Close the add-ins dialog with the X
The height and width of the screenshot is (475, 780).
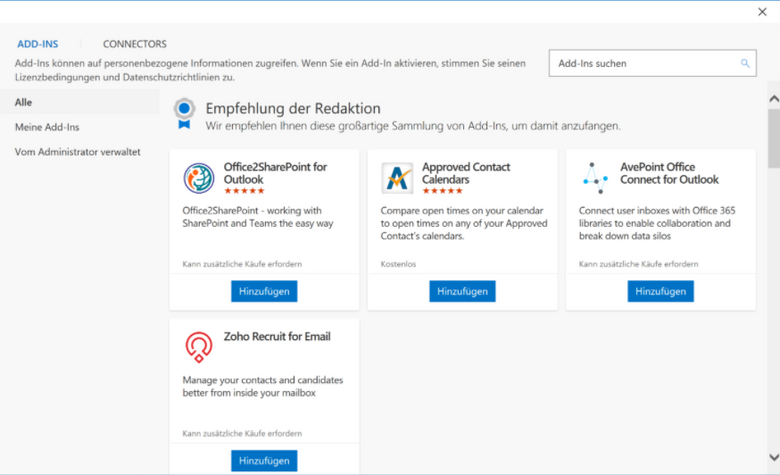[763, 12]
